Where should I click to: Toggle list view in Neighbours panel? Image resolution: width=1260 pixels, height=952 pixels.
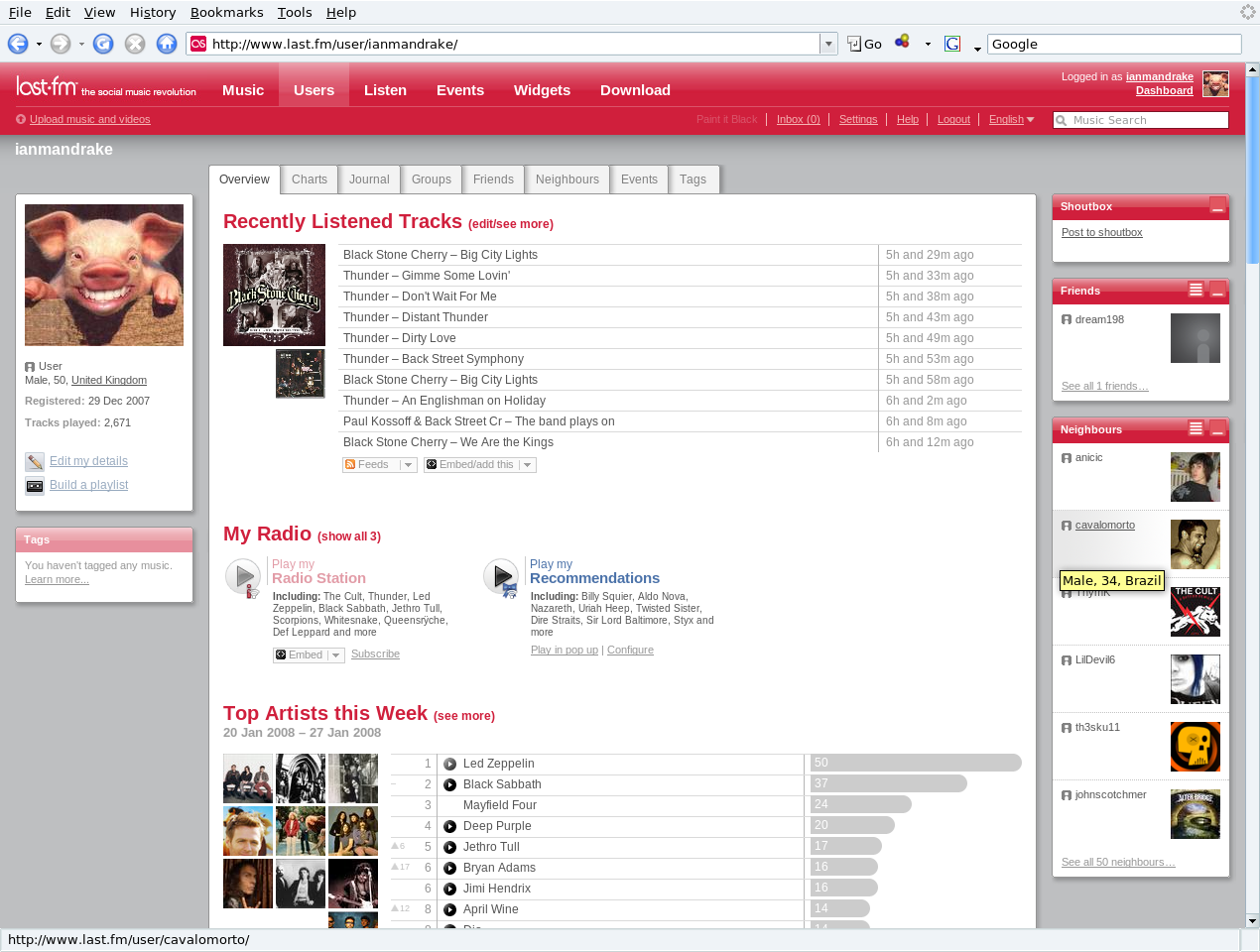[x=1196, y=428]
